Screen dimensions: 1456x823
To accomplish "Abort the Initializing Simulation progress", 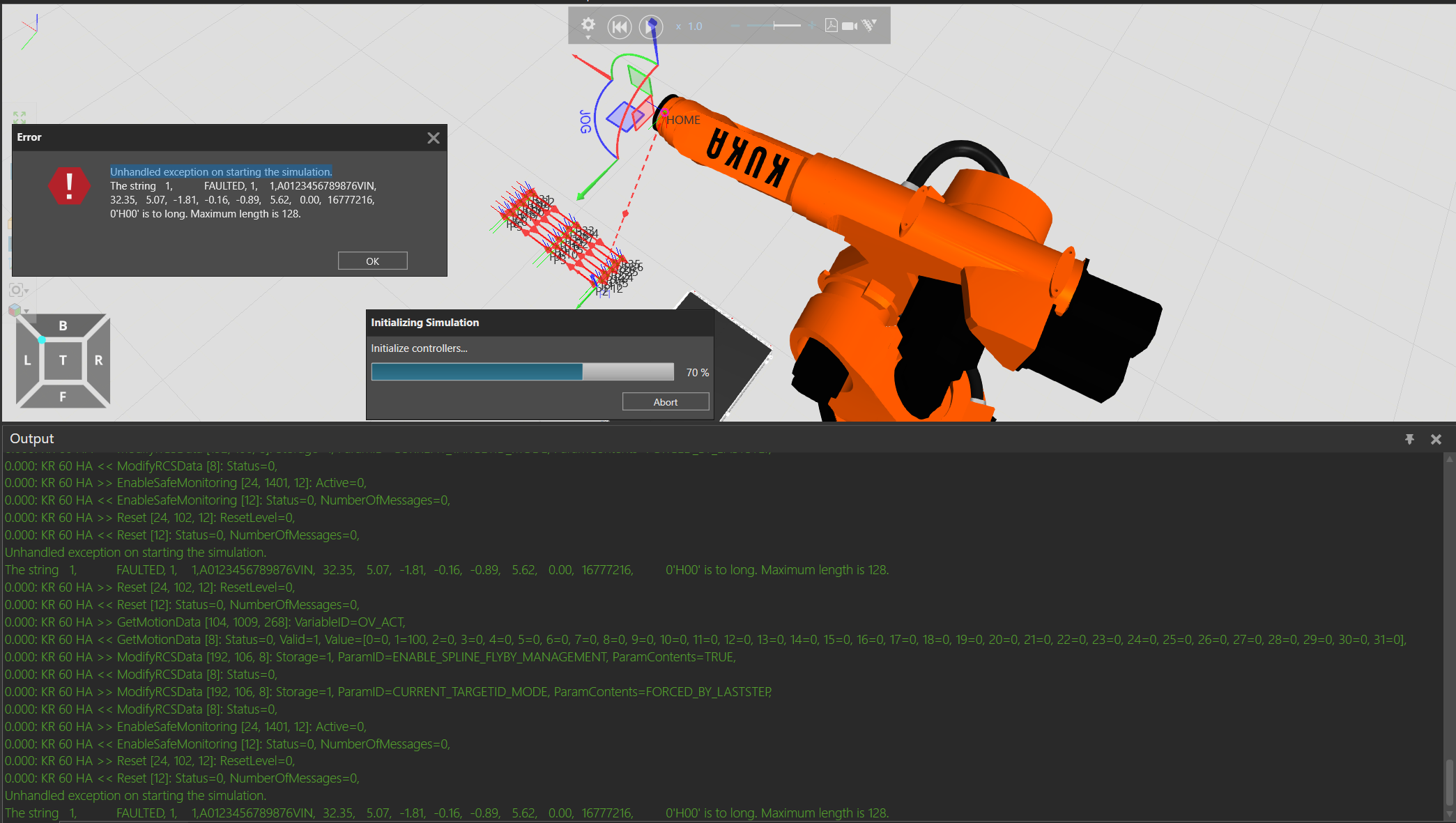I will pos(665,402).
